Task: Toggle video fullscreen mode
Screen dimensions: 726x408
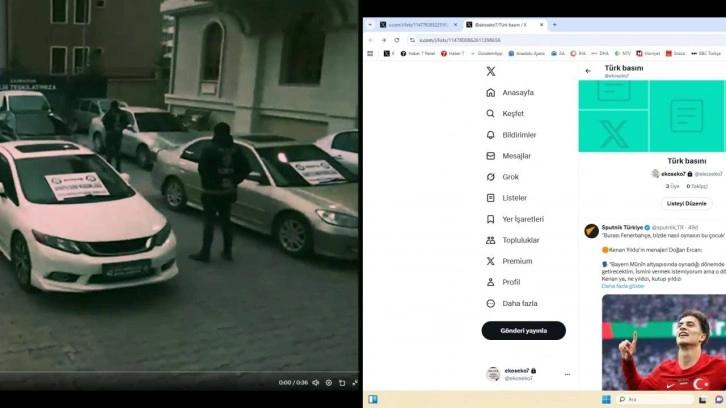Action: coord(354,382)
